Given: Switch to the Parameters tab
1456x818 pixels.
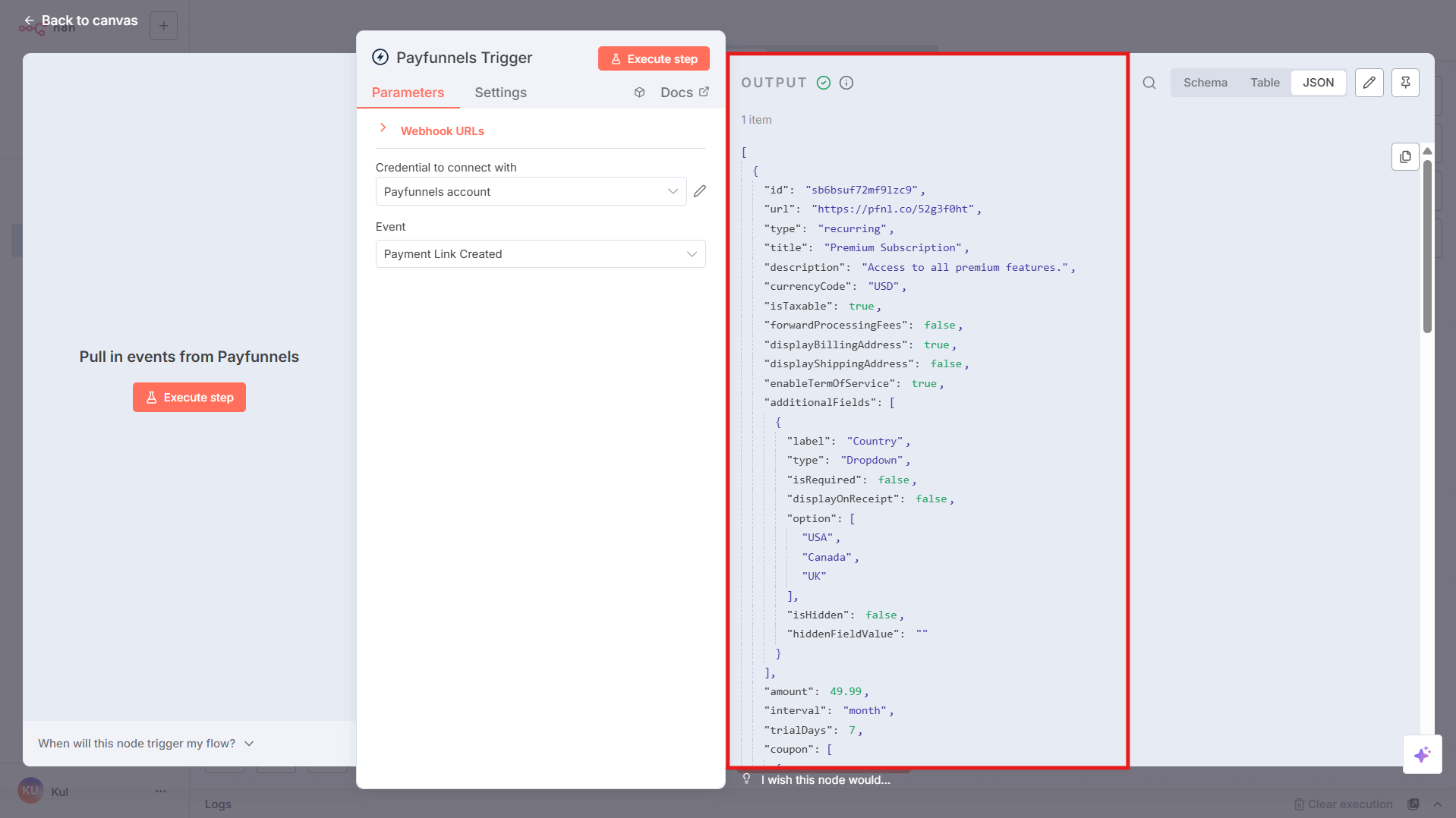Looking at the screenshot, I should click(408, 93).
